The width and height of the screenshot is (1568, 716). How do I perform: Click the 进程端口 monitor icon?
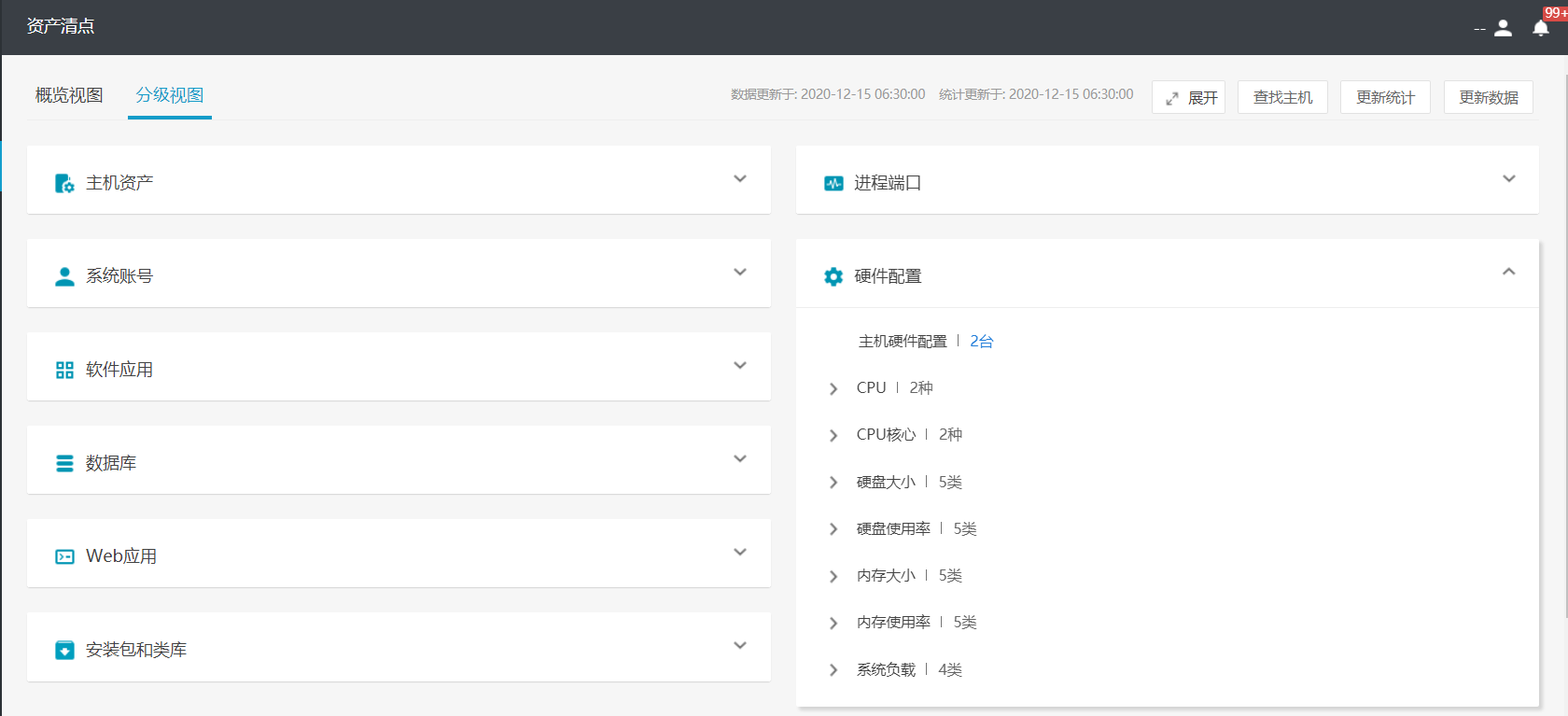pos(833,183)
